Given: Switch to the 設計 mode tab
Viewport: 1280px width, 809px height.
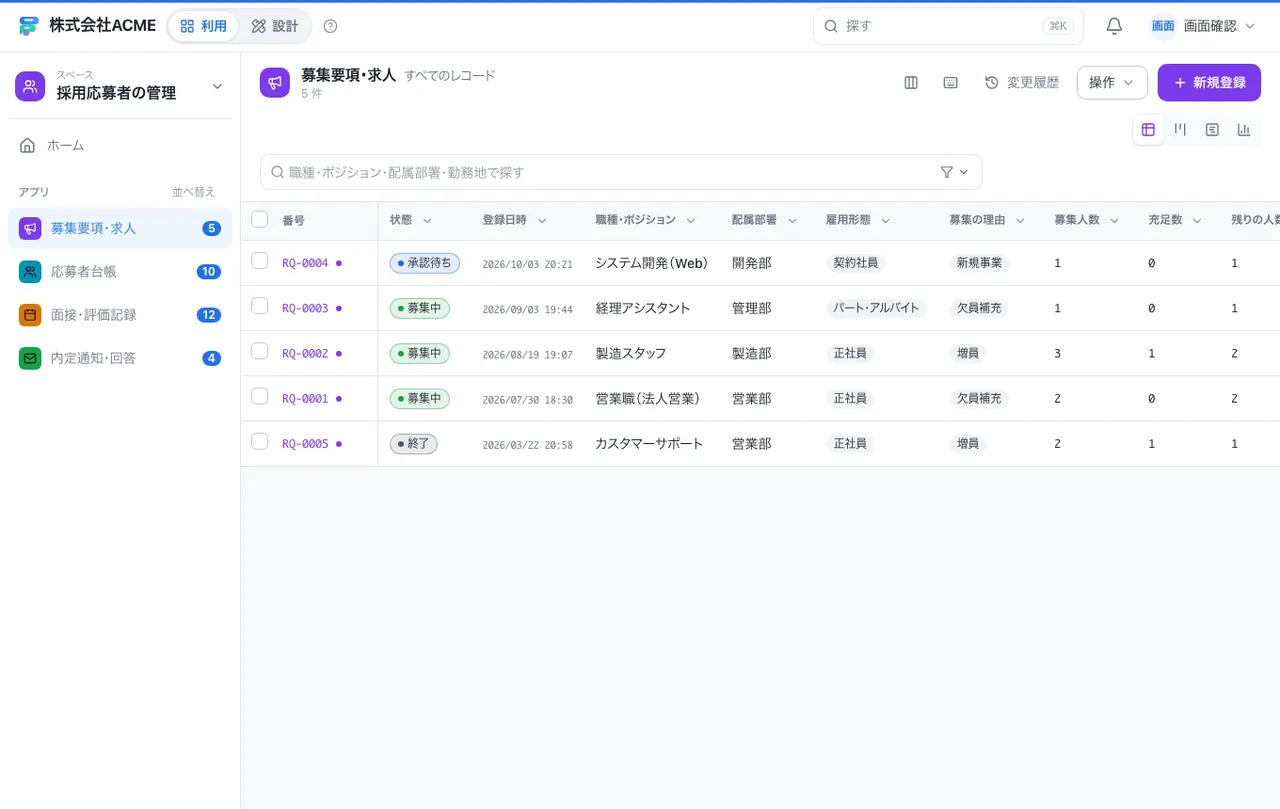Looking at the screenshot, I should tap(275, 26).
